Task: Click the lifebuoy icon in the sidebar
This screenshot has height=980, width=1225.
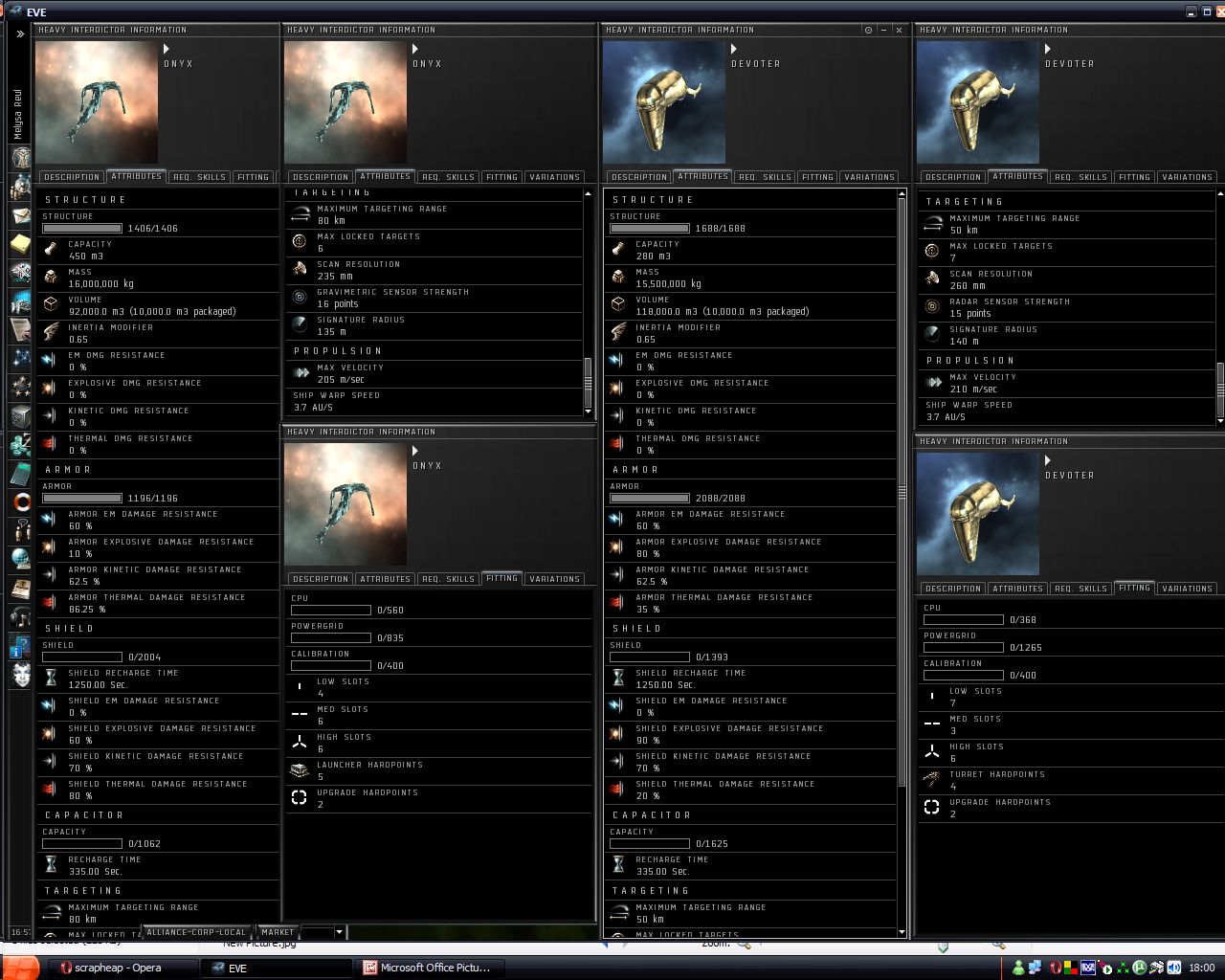Action: coord(21,501)
